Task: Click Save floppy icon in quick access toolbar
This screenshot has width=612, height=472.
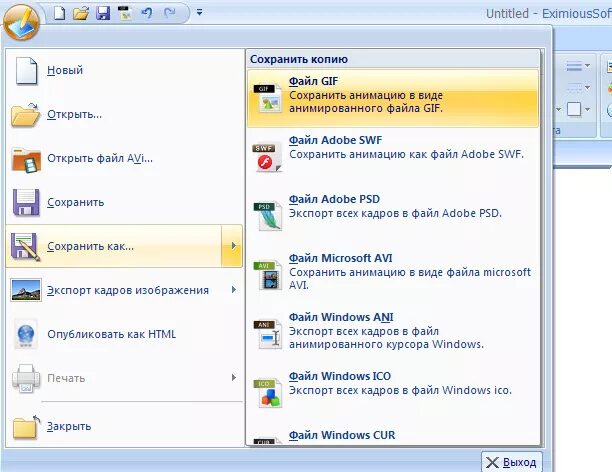Action: (103, 13)
